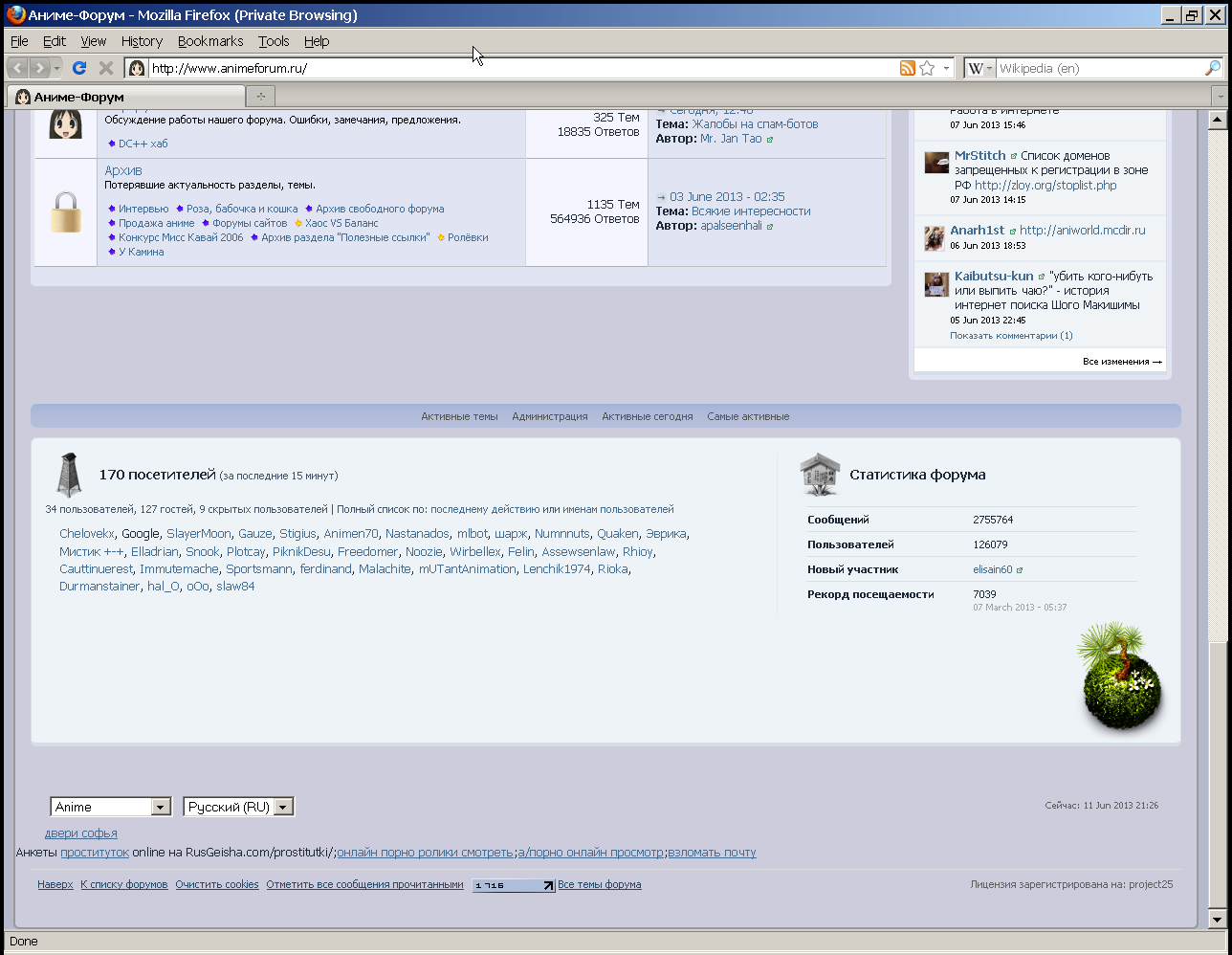Click Самые активные link

(748, 417)
